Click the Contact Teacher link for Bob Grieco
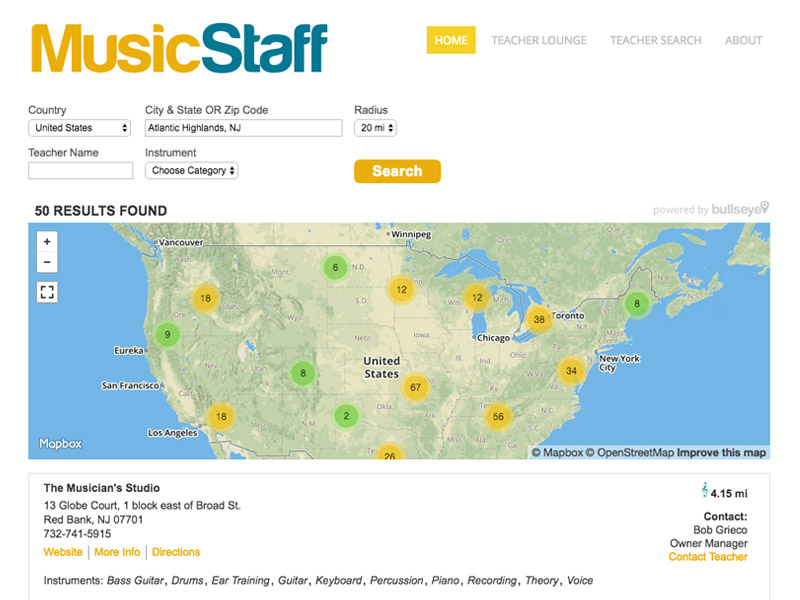 pyautogui.click(x=707, y=556)
